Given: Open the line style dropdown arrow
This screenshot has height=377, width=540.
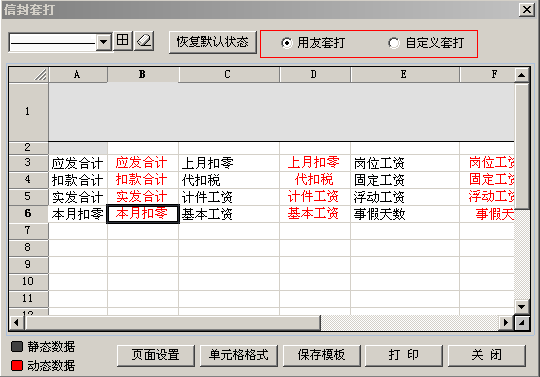Looking at the screenshot, I should pyautogui.click(x=103, y=42).
